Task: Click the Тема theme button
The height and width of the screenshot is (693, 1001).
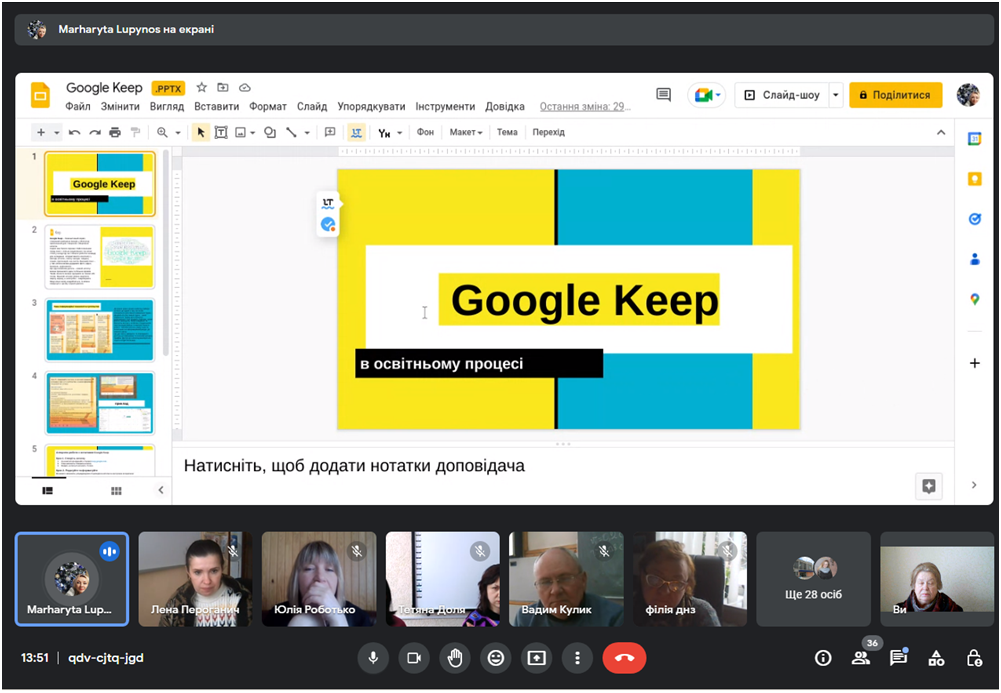Action: 507,132
